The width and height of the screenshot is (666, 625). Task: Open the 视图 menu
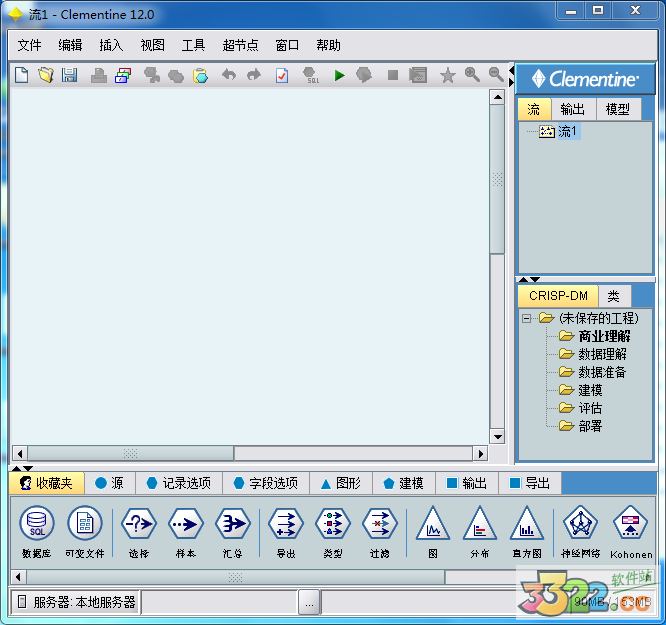pos(152,45)
